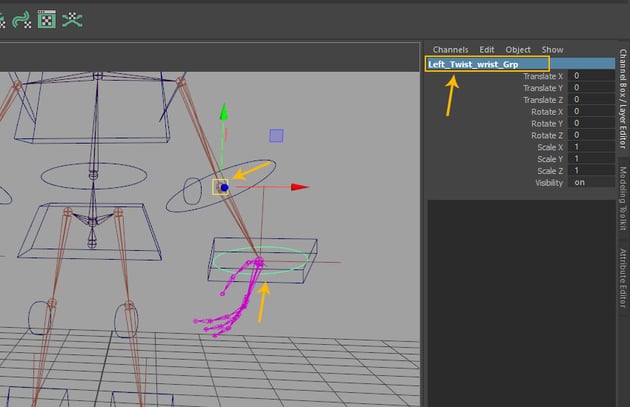Image resolution: width=630 pixels, height=407 pixels.
Task: Click the curved arrow shelf icon
Action: coord(22,19)
